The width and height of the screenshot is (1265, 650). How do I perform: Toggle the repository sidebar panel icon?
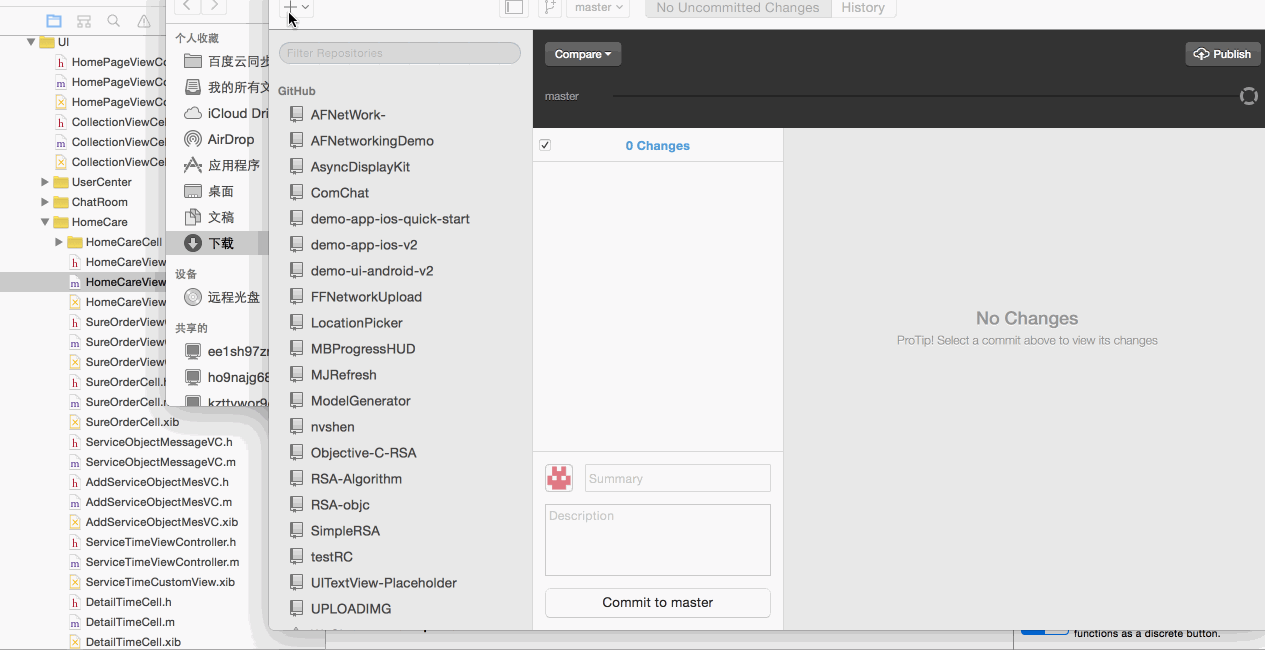(x=513, y=8)
